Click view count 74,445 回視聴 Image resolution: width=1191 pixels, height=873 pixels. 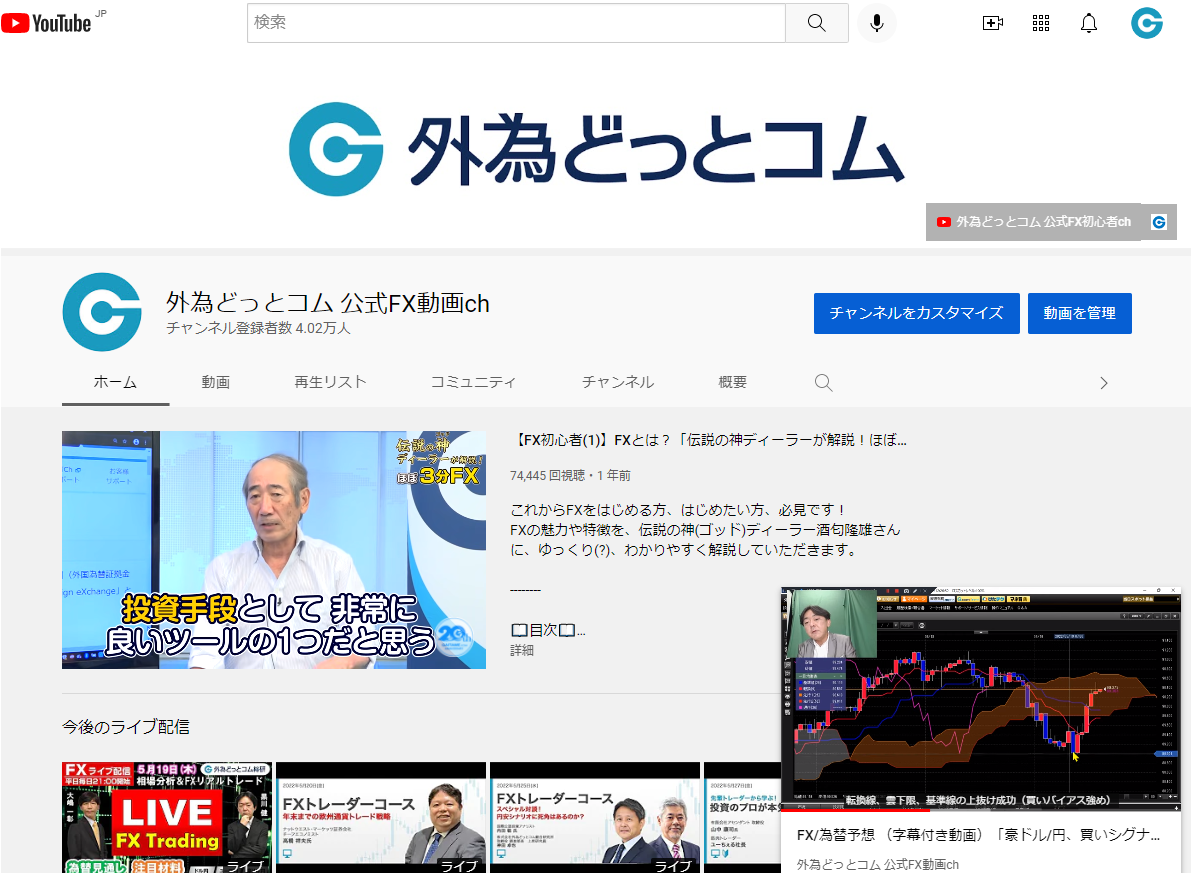547,476
